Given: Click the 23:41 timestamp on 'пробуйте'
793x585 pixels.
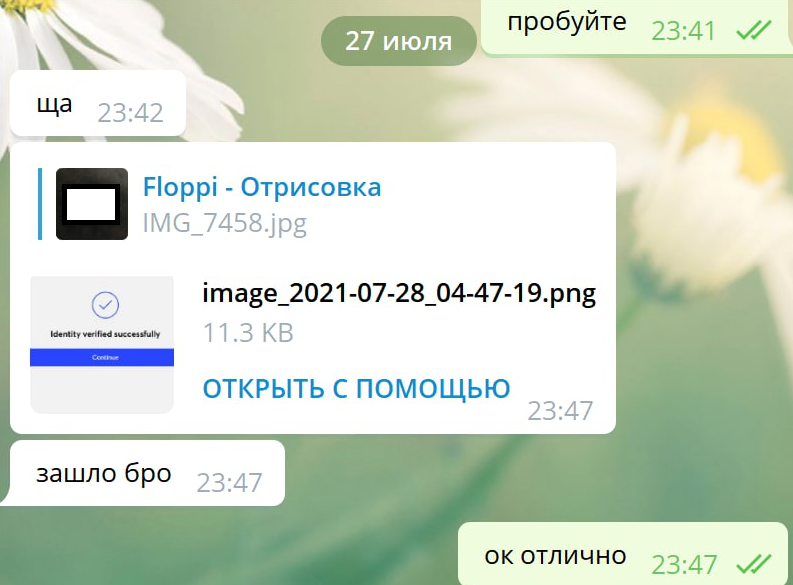Looking at the screenshot, I should tap(683, 31).
